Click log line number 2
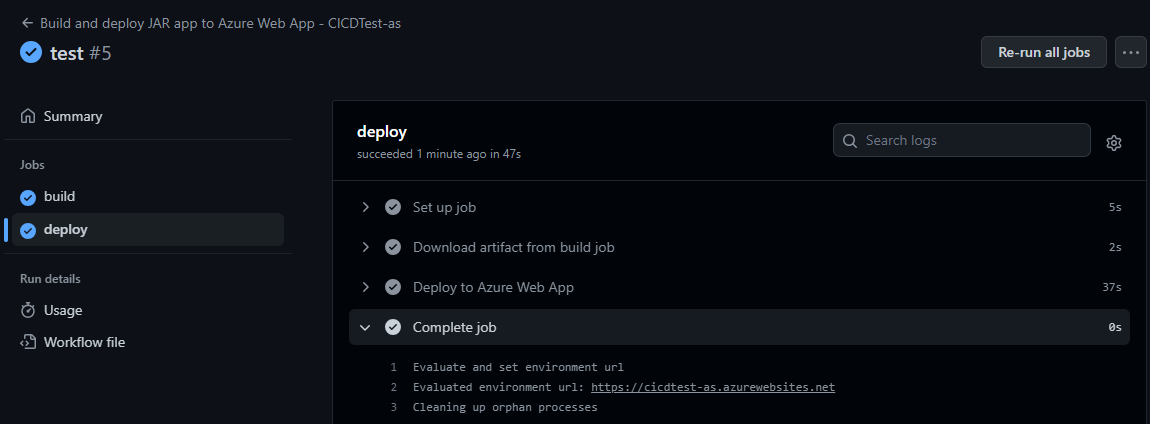Image resolution: width=1150 pixels, height=424 pixels. [394, 387]
